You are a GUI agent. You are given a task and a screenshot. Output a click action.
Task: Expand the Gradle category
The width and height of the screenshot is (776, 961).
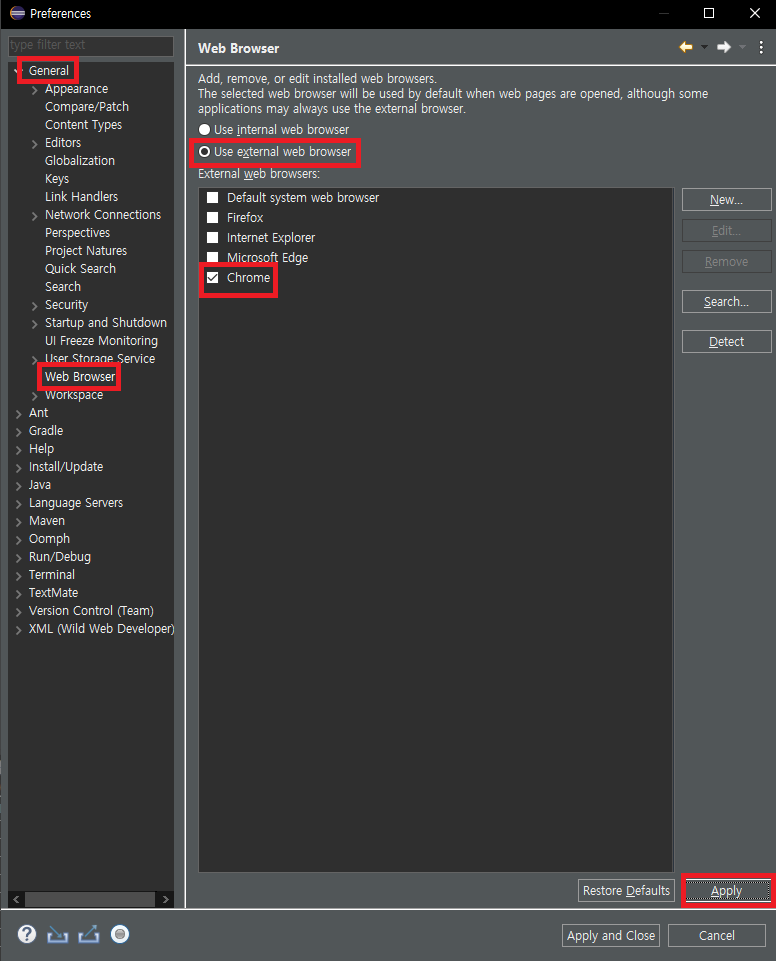19,431
